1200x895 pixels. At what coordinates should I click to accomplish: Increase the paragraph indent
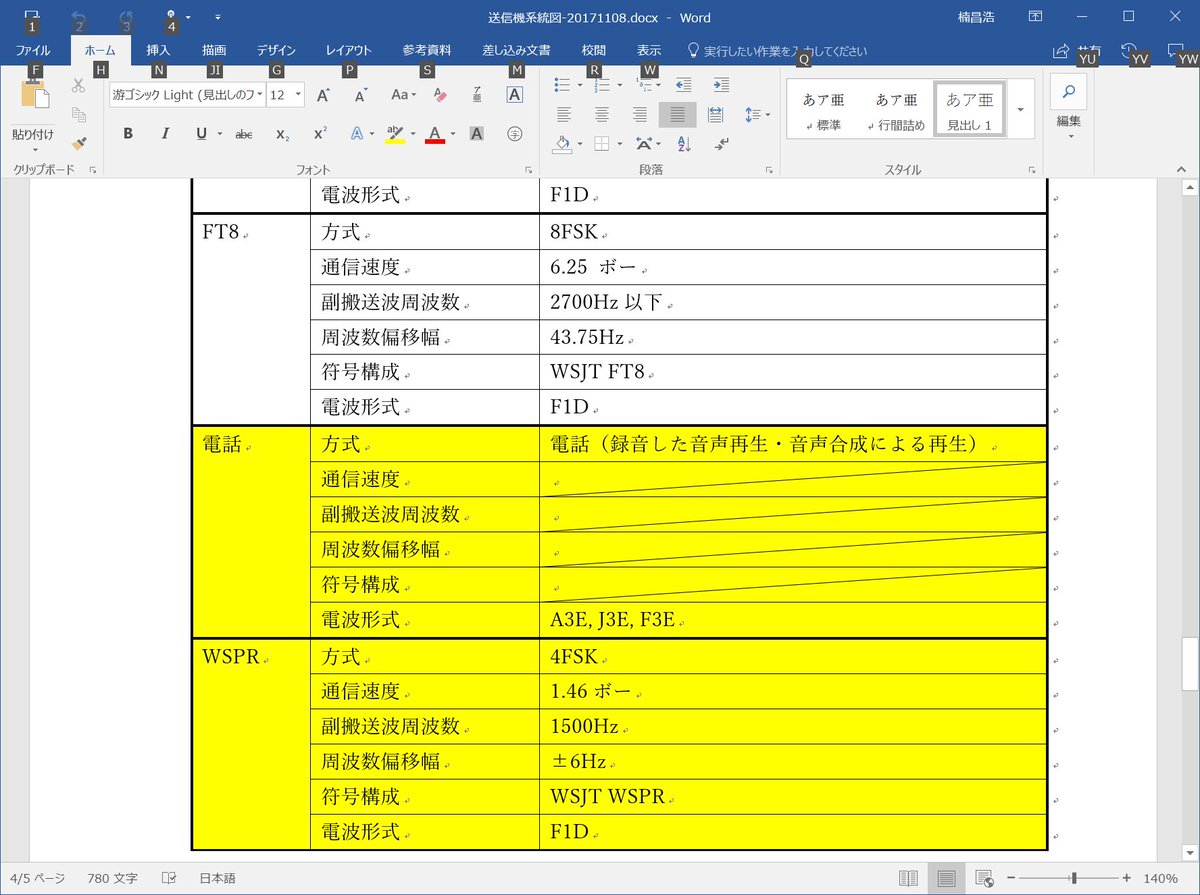[721, 85]
